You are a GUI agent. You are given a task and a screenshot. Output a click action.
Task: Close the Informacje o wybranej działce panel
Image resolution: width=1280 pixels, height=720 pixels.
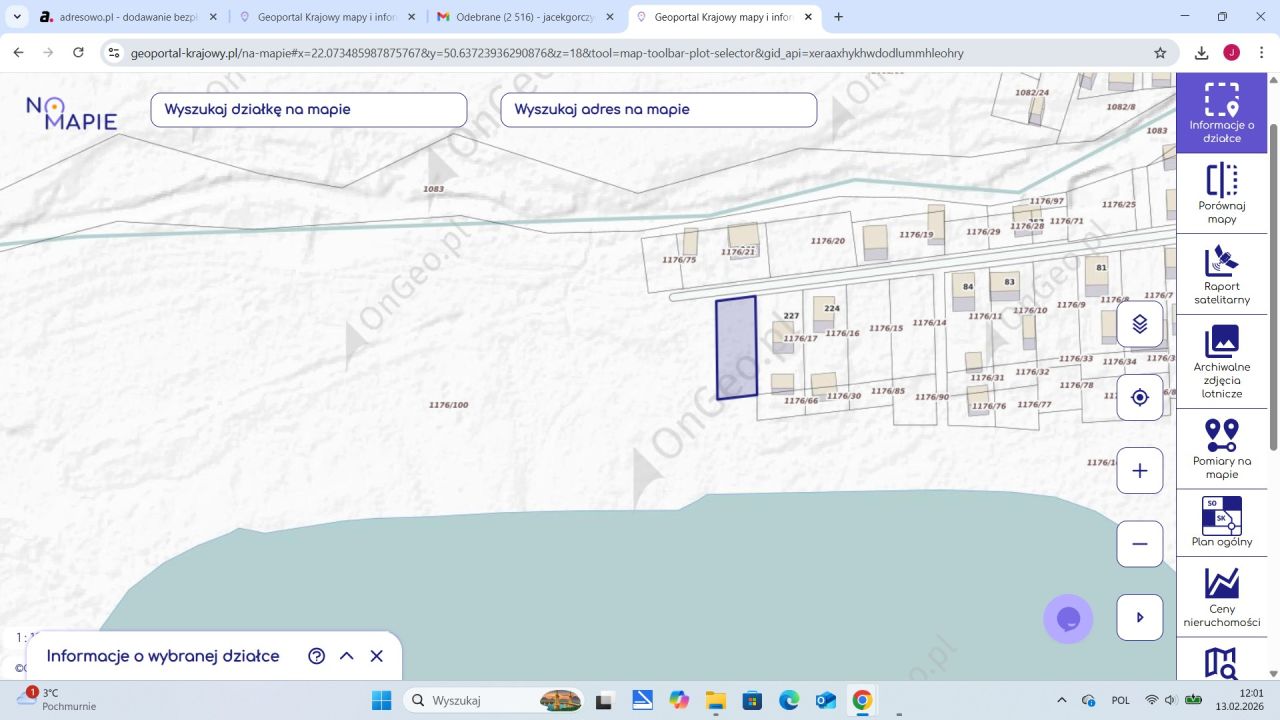coord(377,656)
